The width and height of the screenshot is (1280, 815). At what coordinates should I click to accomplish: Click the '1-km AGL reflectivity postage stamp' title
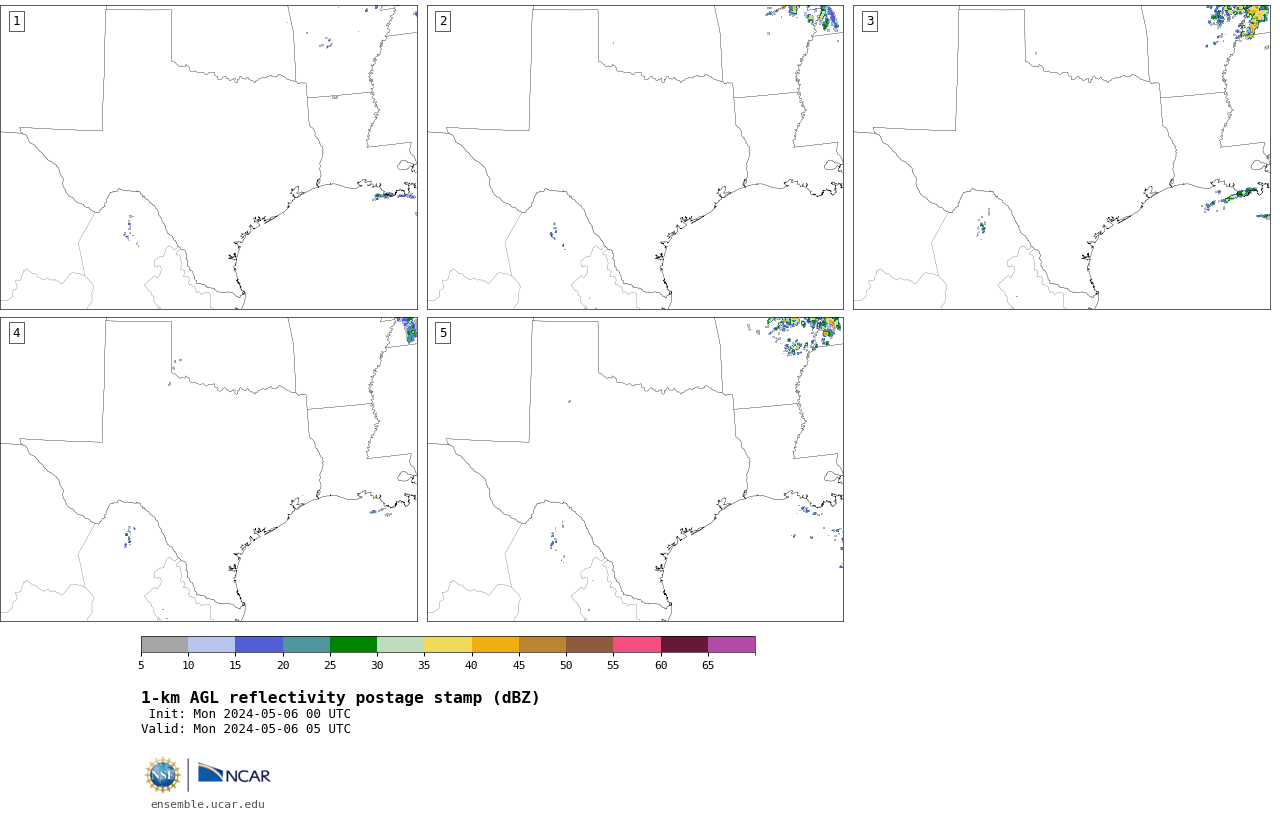(340, 698)
